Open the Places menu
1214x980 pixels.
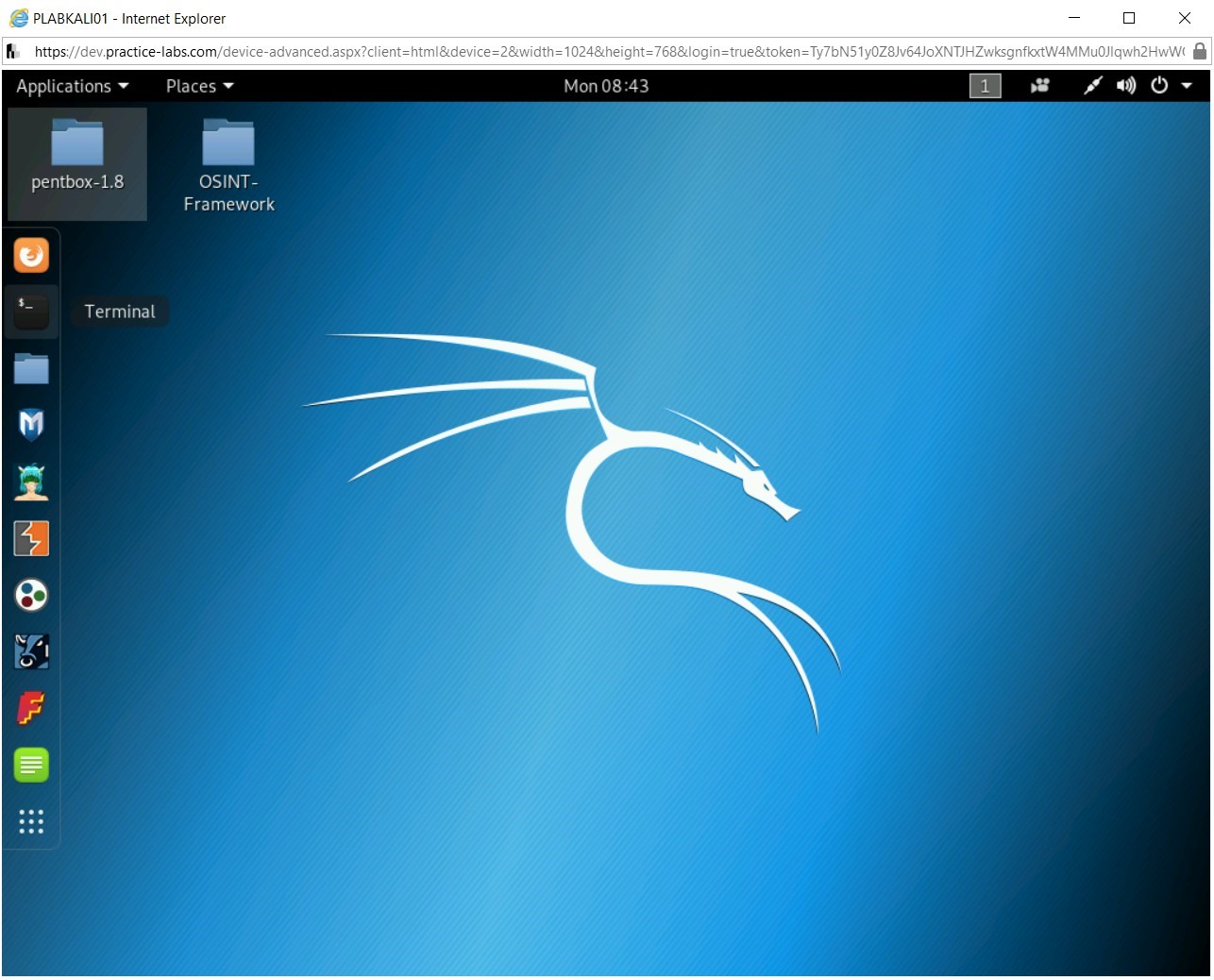point(193,86)
